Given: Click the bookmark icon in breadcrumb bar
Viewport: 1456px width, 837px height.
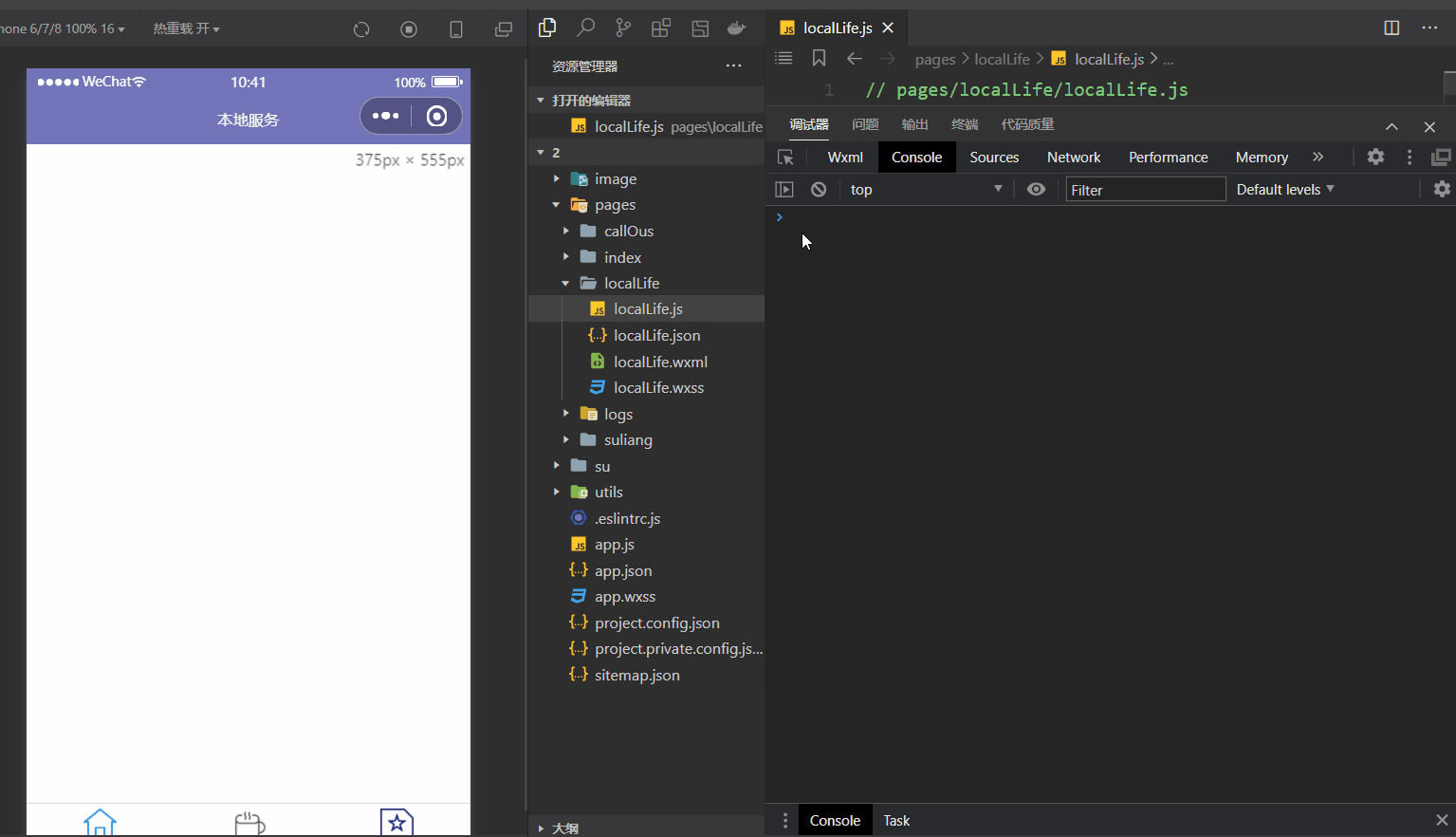Looking at the screenshot, I should point(819,59).
